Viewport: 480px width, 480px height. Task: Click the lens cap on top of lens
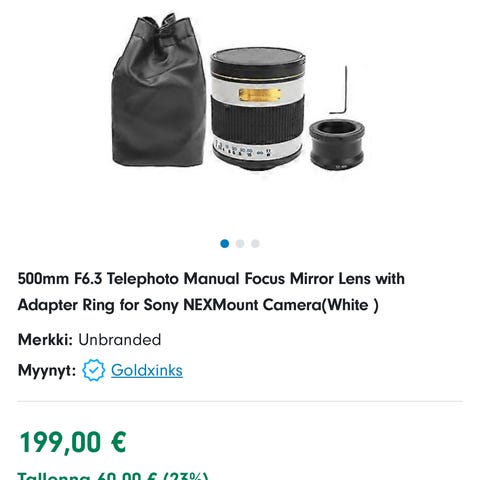(x=258, y=63)
